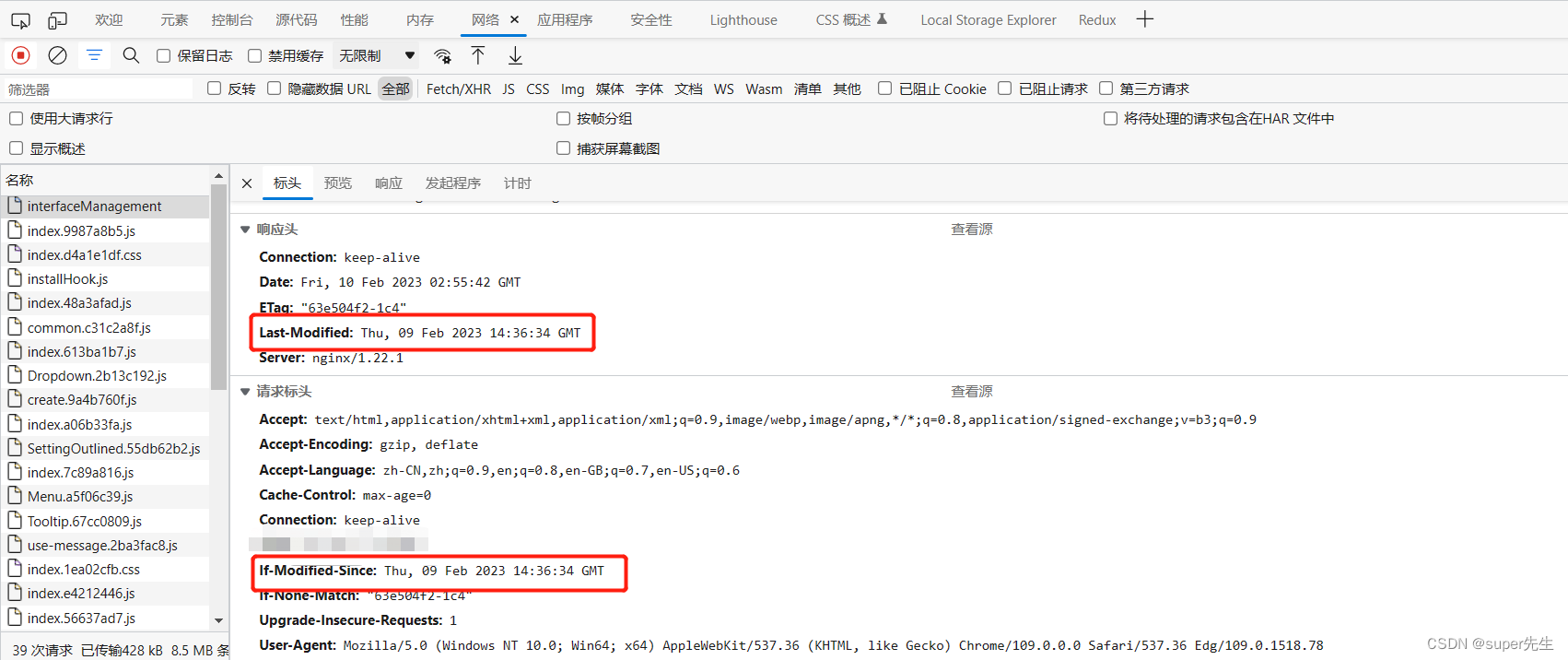Filter requests by Img type

(x=572, y=88)
